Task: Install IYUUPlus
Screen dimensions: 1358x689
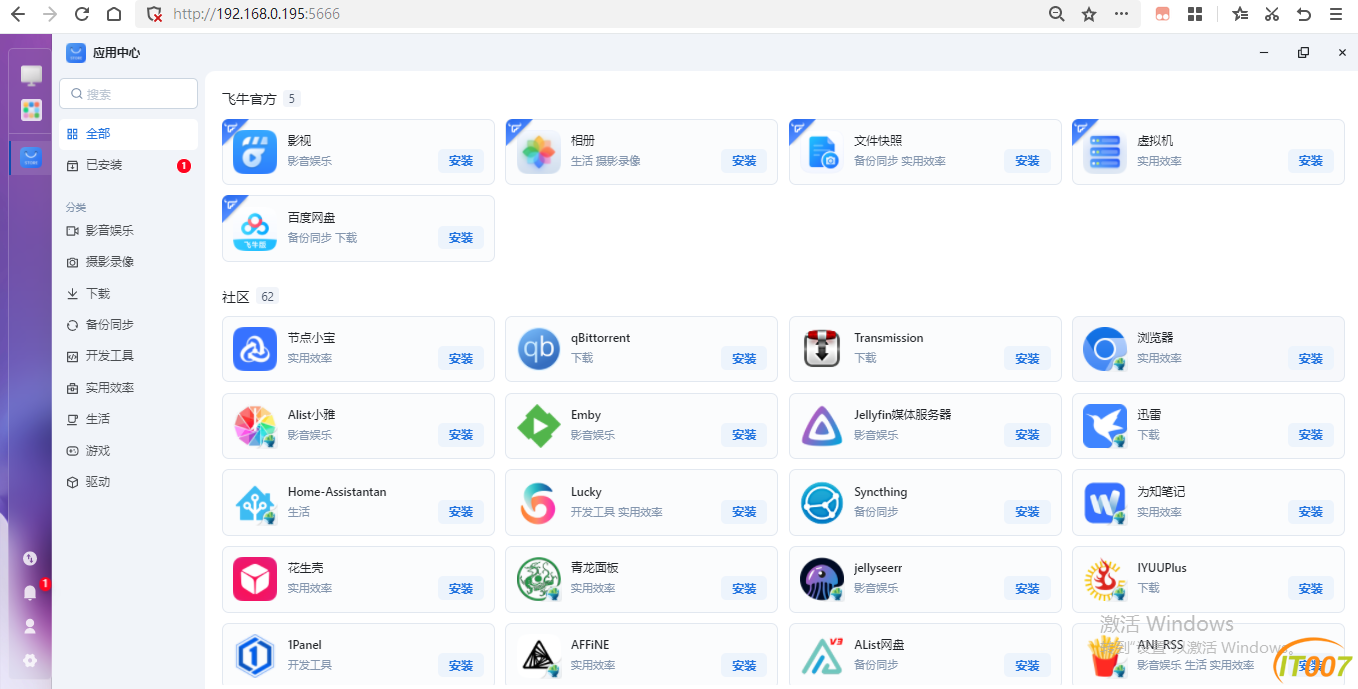Action: point(1311,589)
